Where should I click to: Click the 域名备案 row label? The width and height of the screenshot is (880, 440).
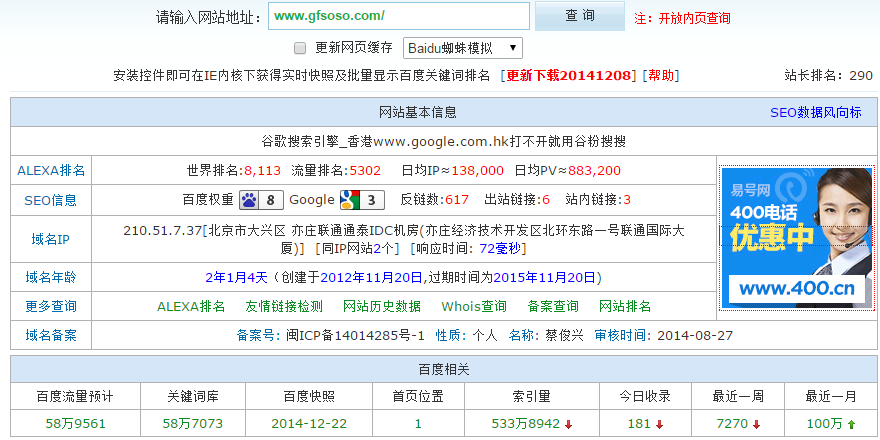point(51,336)
